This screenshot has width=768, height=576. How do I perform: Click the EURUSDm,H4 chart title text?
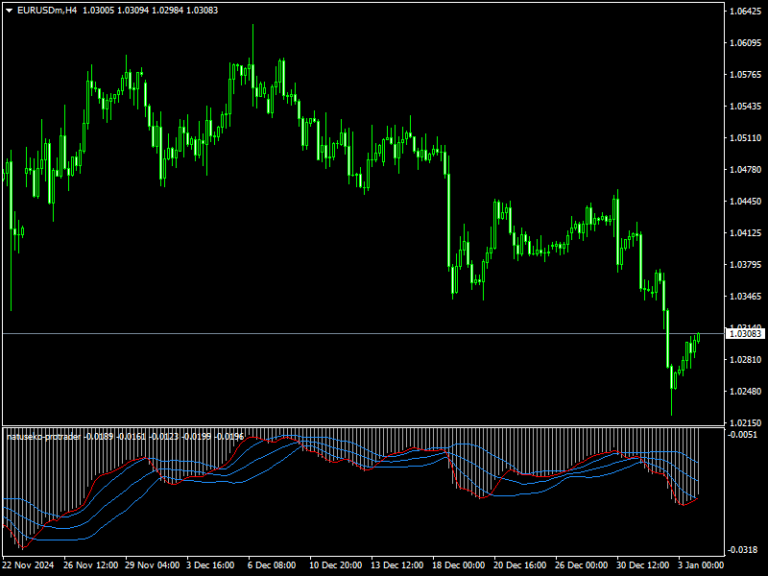[47, 10]
